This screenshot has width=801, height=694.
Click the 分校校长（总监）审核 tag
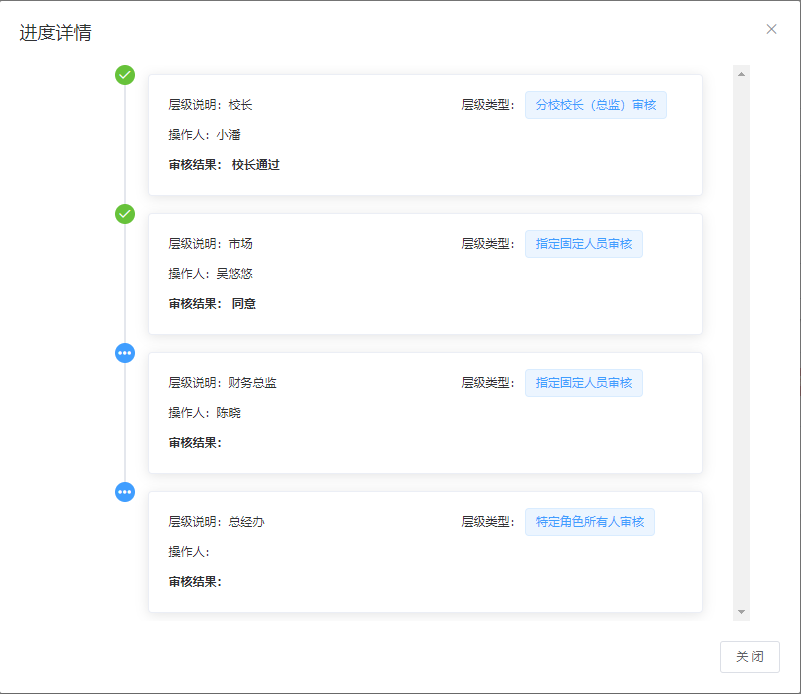[x=595, y=105]
